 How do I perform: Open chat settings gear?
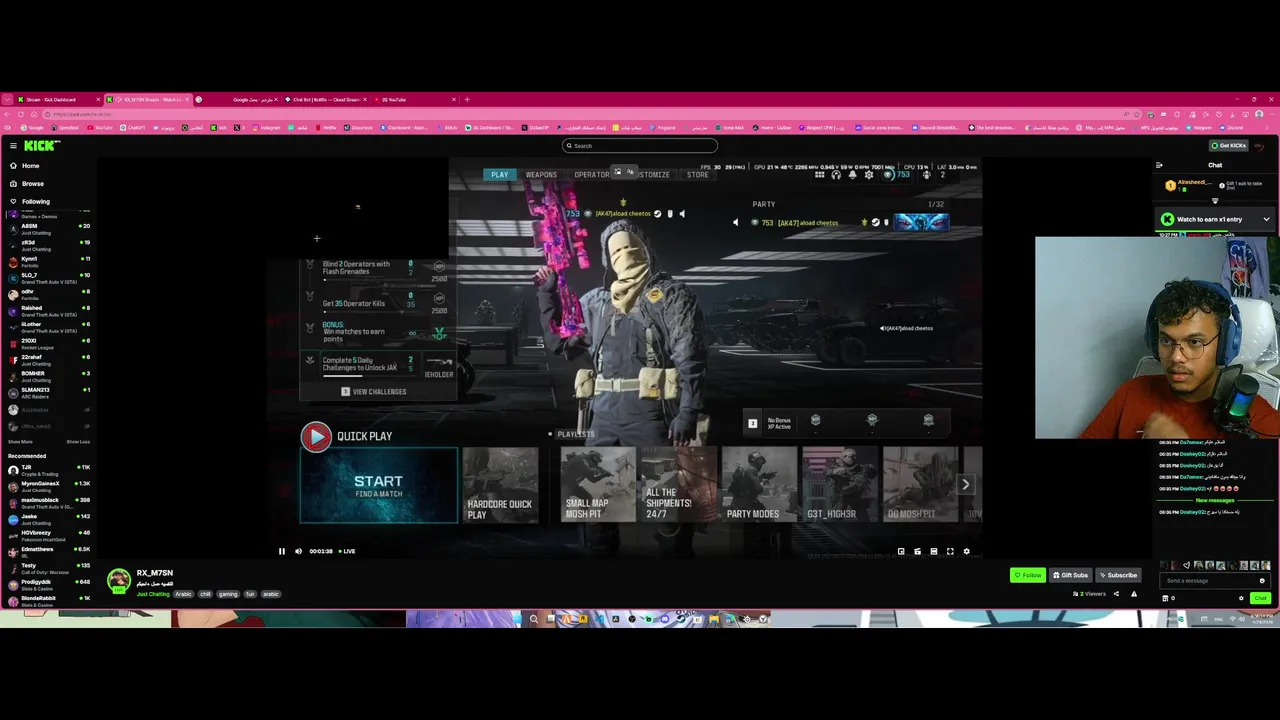(x=1241, y=598)
